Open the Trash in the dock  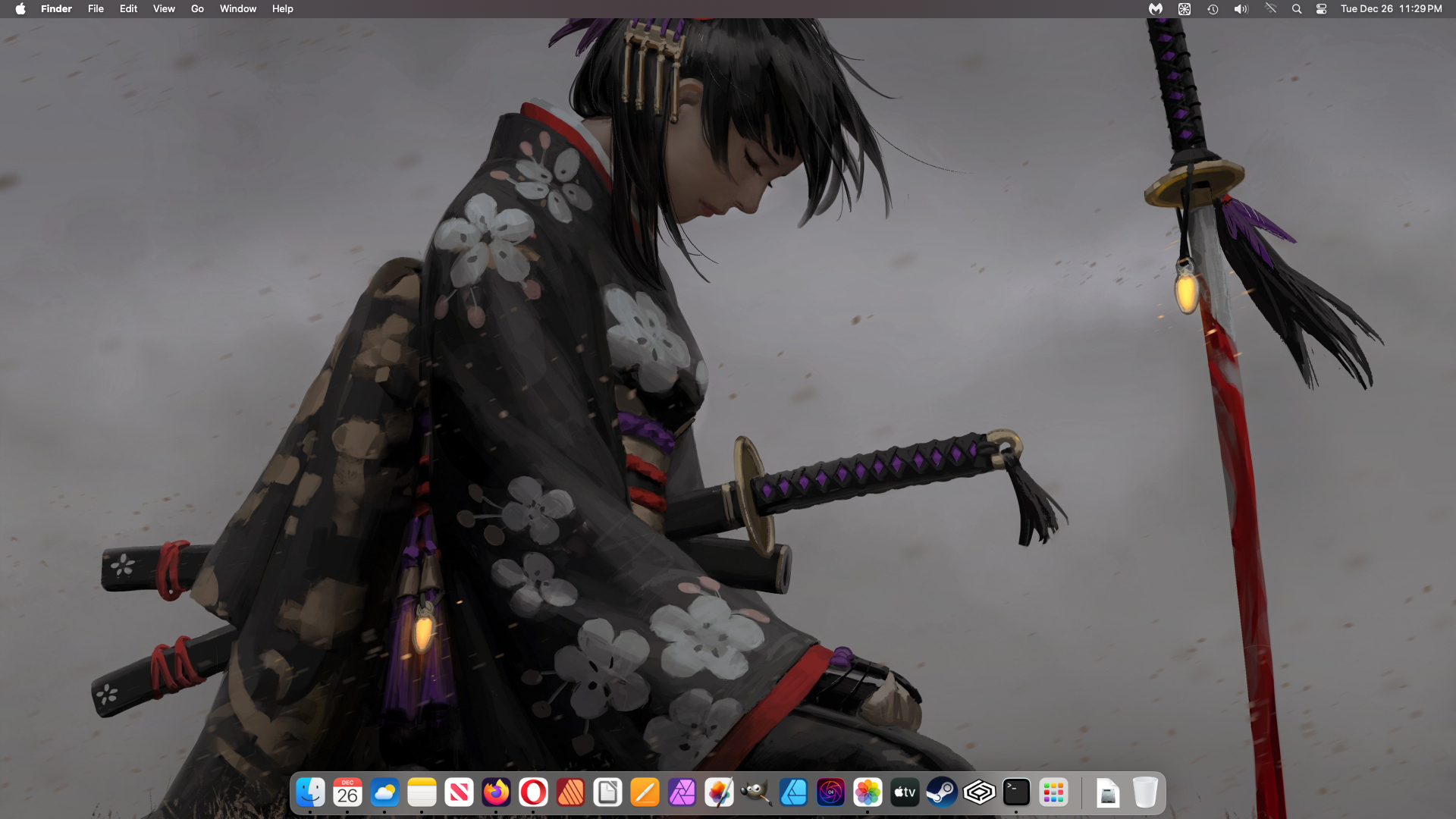coord(1144,792)
